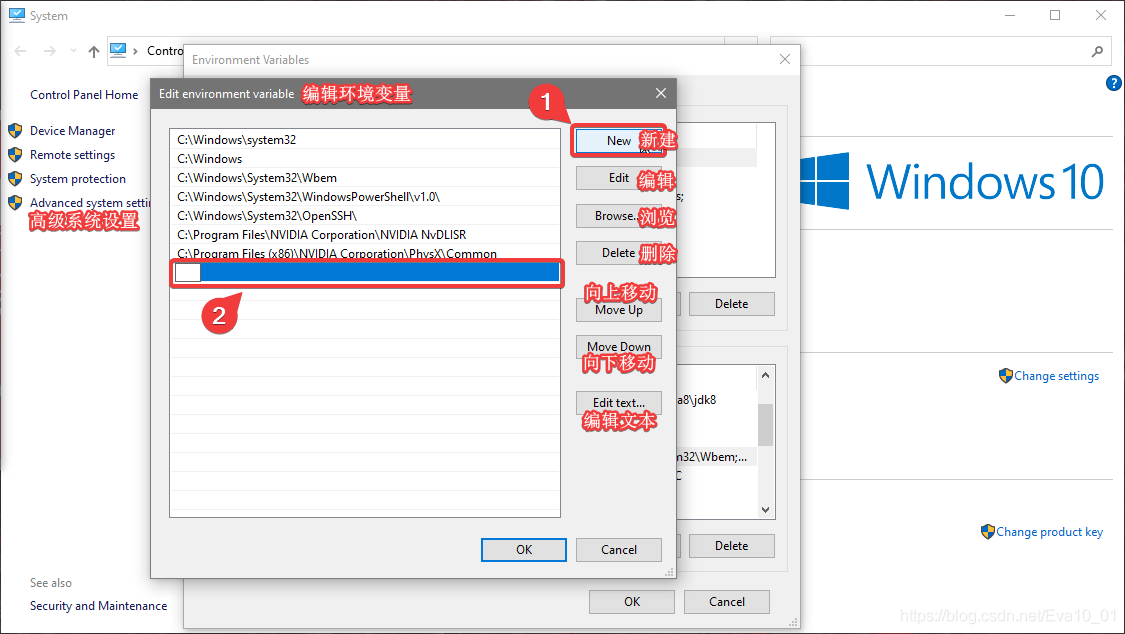Click the scrollbar down arrow in system variables
Screen dimensions: 1125x634
pyautogui.click(x=766, y=510)
